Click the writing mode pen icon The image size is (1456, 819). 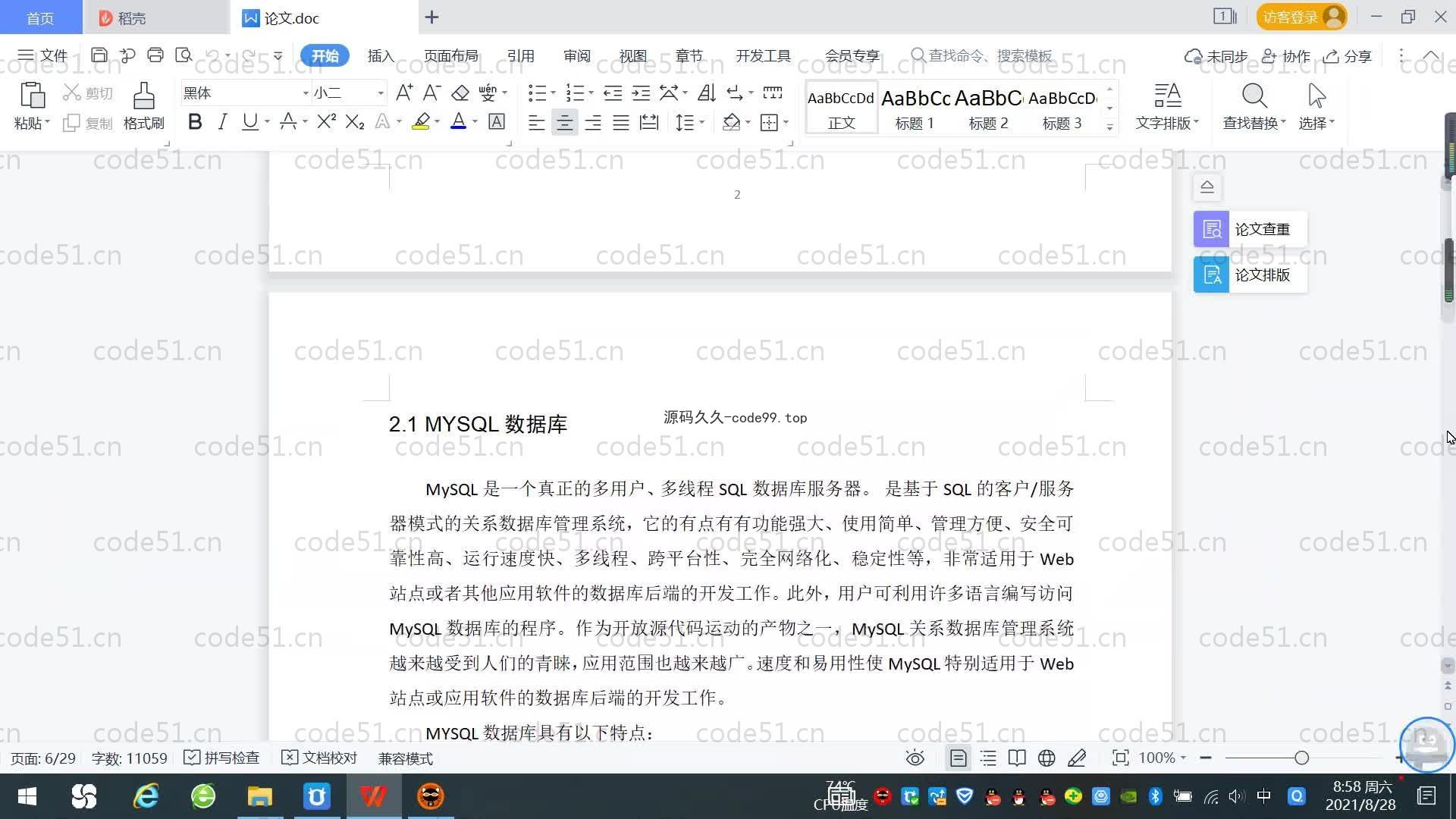point(1077,758)
